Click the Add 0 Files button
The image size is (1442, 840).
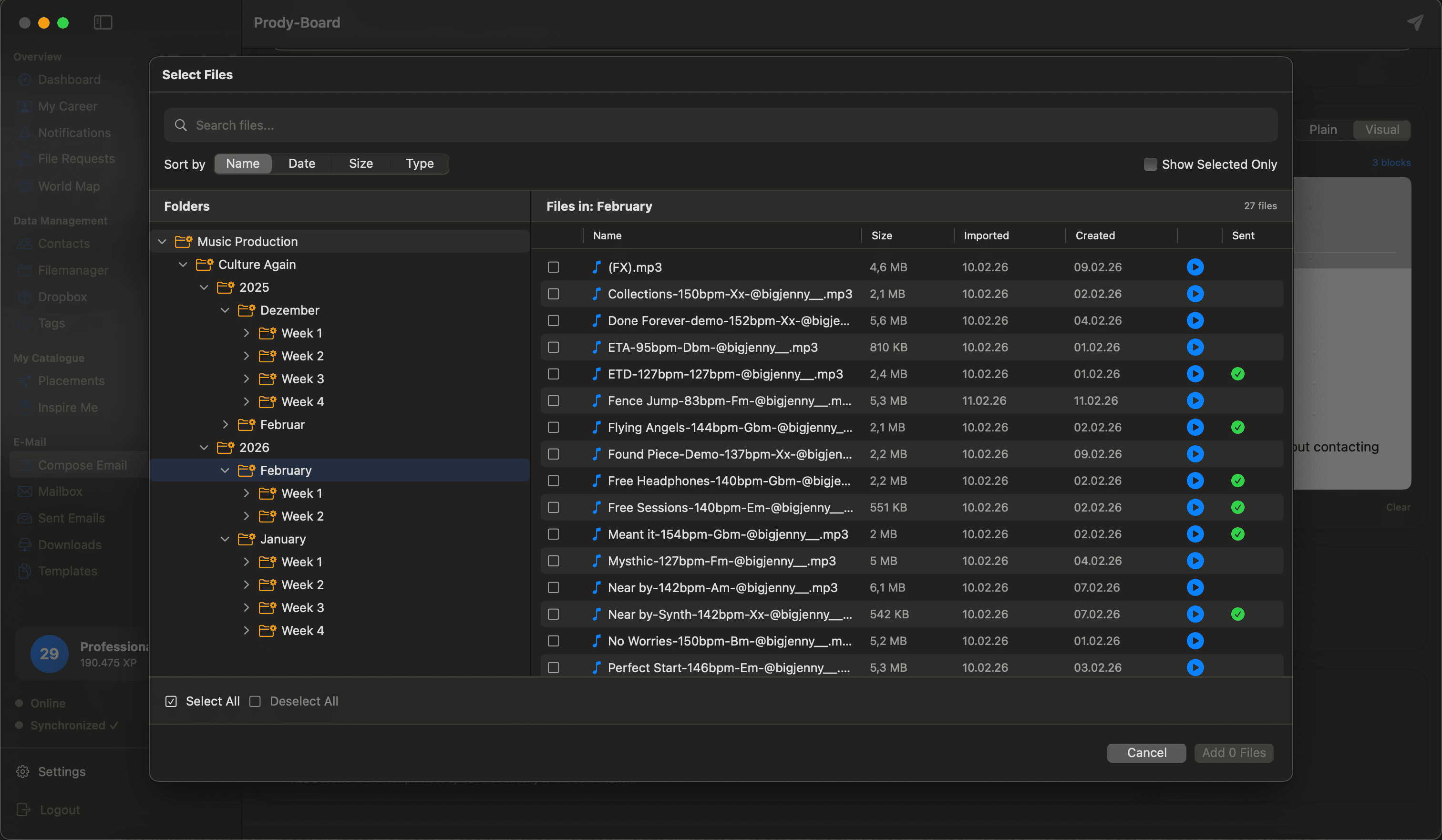(x=1233, y=752)
